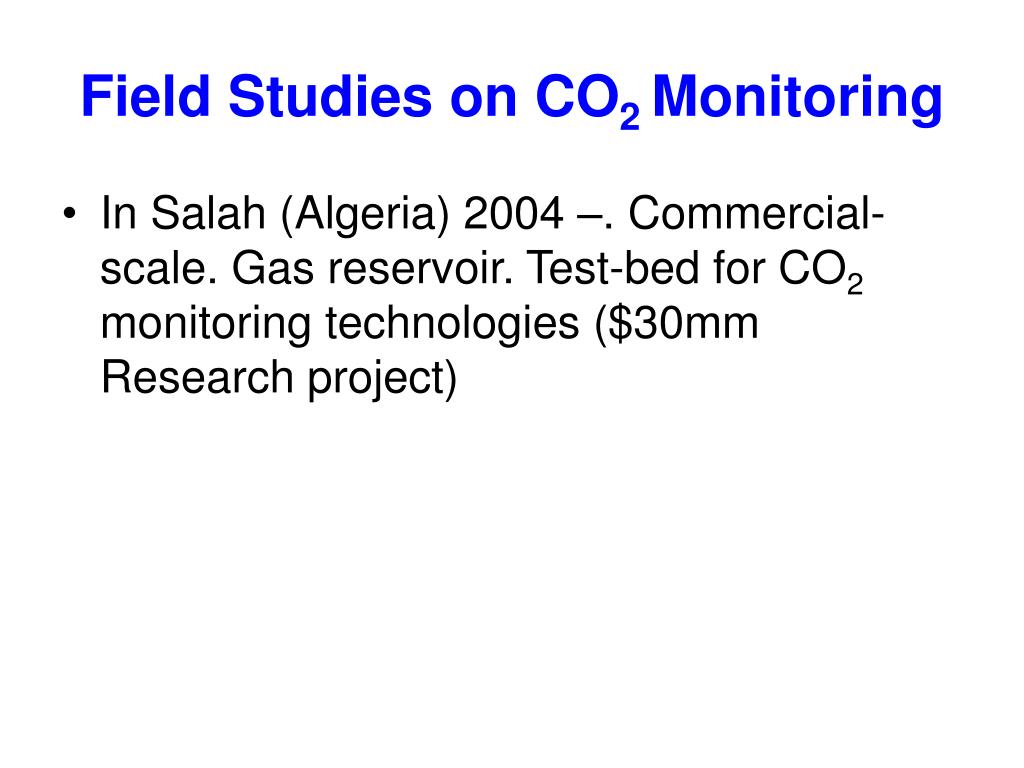Click the word 'Research'
The height and width of the screenshot is (768, 1024).
[x=197, y=377]
